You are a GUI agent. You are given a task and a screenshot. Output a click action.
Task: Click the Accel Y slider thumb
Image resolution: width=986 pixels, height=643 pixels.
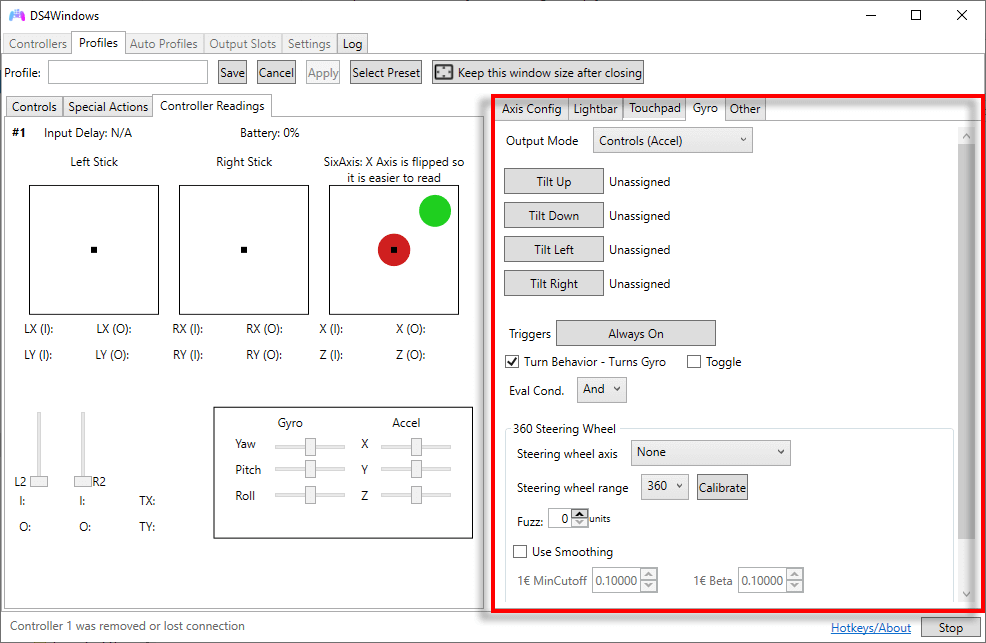click(x=416, y=469)
